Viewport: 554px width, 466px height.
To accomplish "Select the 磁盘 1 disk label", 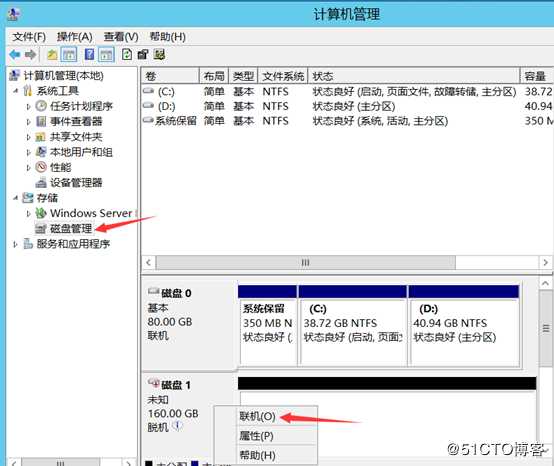I will (176, 385).
